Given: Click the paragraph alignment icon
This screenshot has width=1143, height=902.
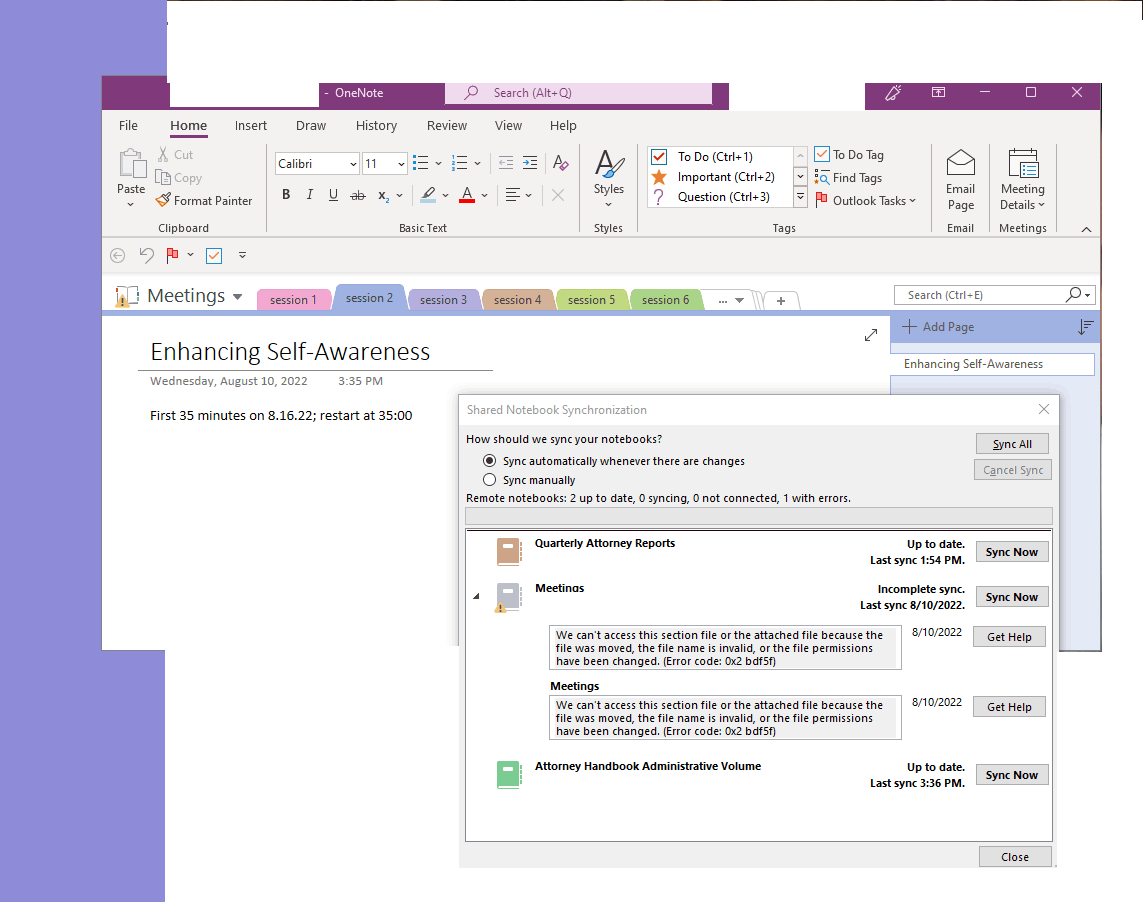Looking at the screenshot, I should 513,195.
